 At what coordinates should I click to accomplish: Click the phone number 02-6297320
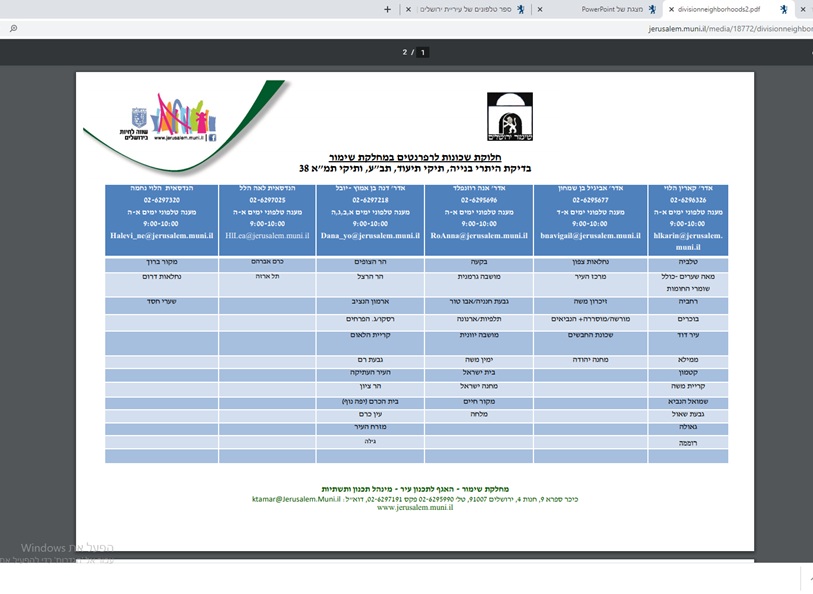pyautogui.click(x=162, y=200)
